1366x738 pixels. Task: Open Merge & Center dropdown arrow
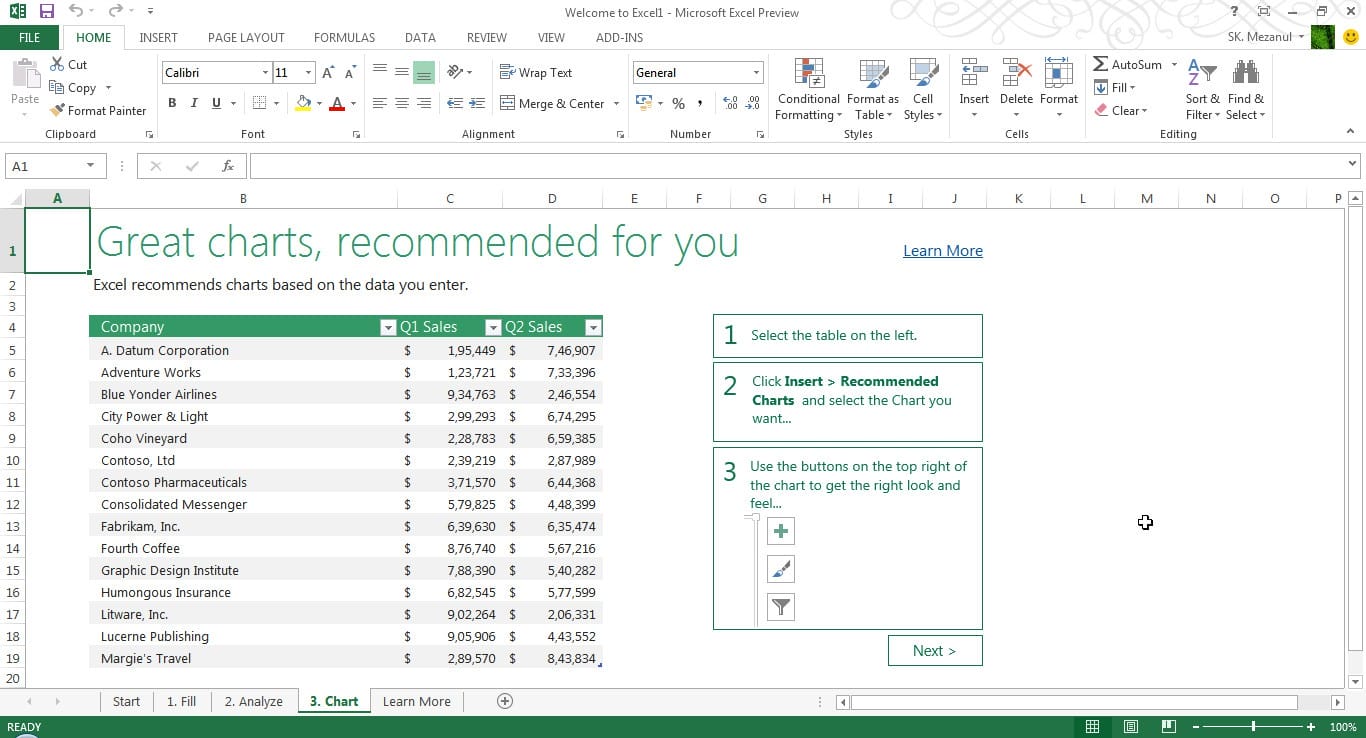tap(616, 103)
